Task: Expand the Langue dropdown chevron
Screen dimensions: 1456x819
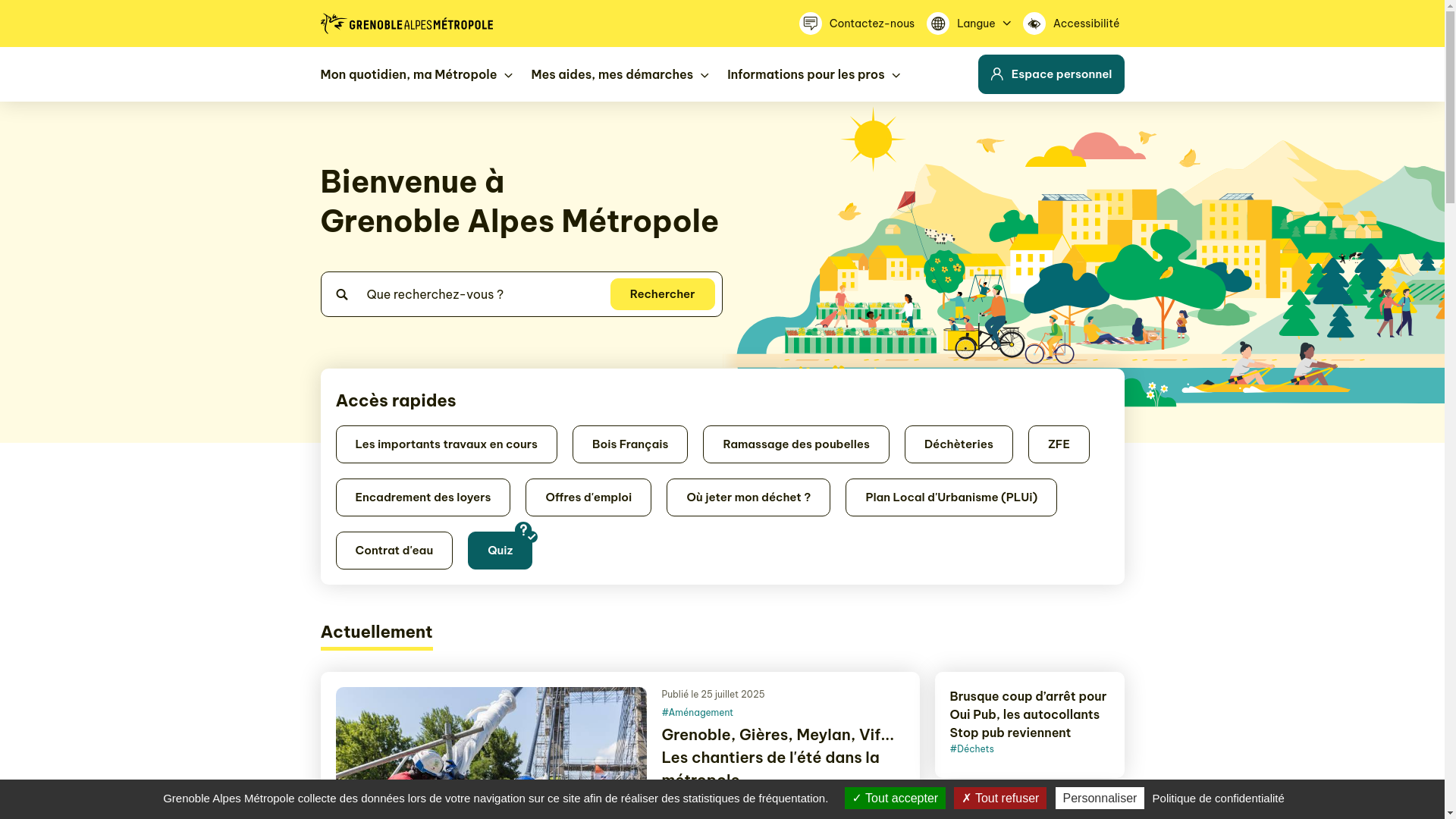Action: [1006, 24]
